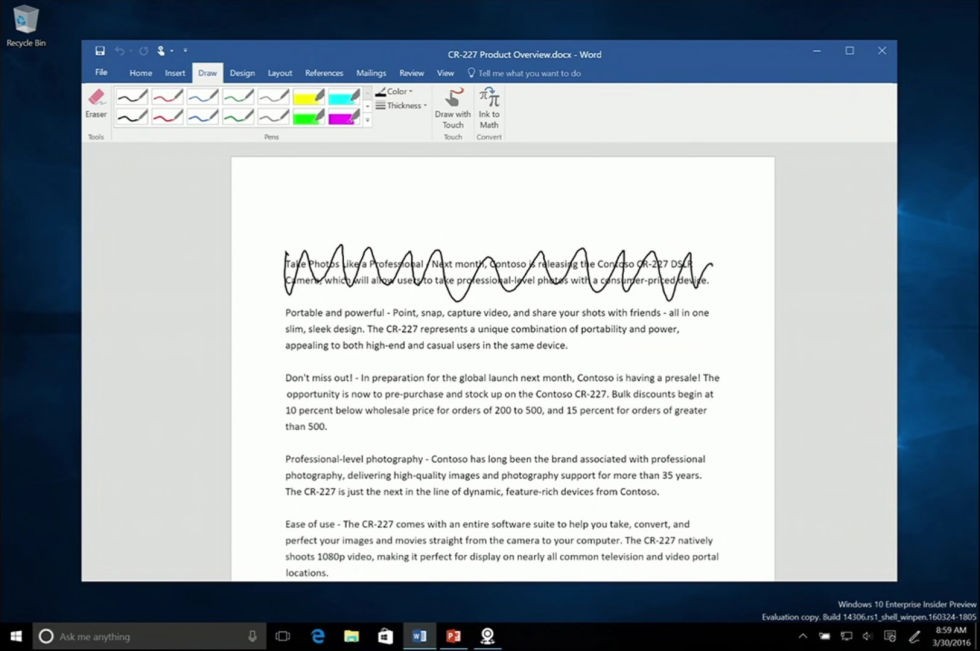This screenshot has height=651, width=980.
Task: Open the volume control in system tray
Action: tap(867, 637)
